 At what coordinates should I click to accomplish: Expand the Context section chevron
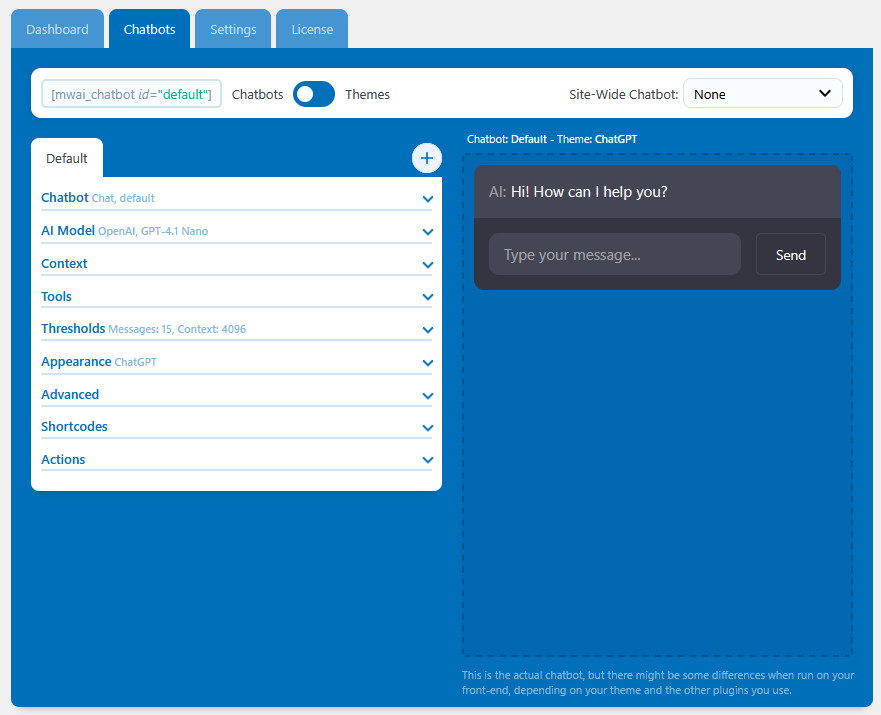click(x=427, y=264)
